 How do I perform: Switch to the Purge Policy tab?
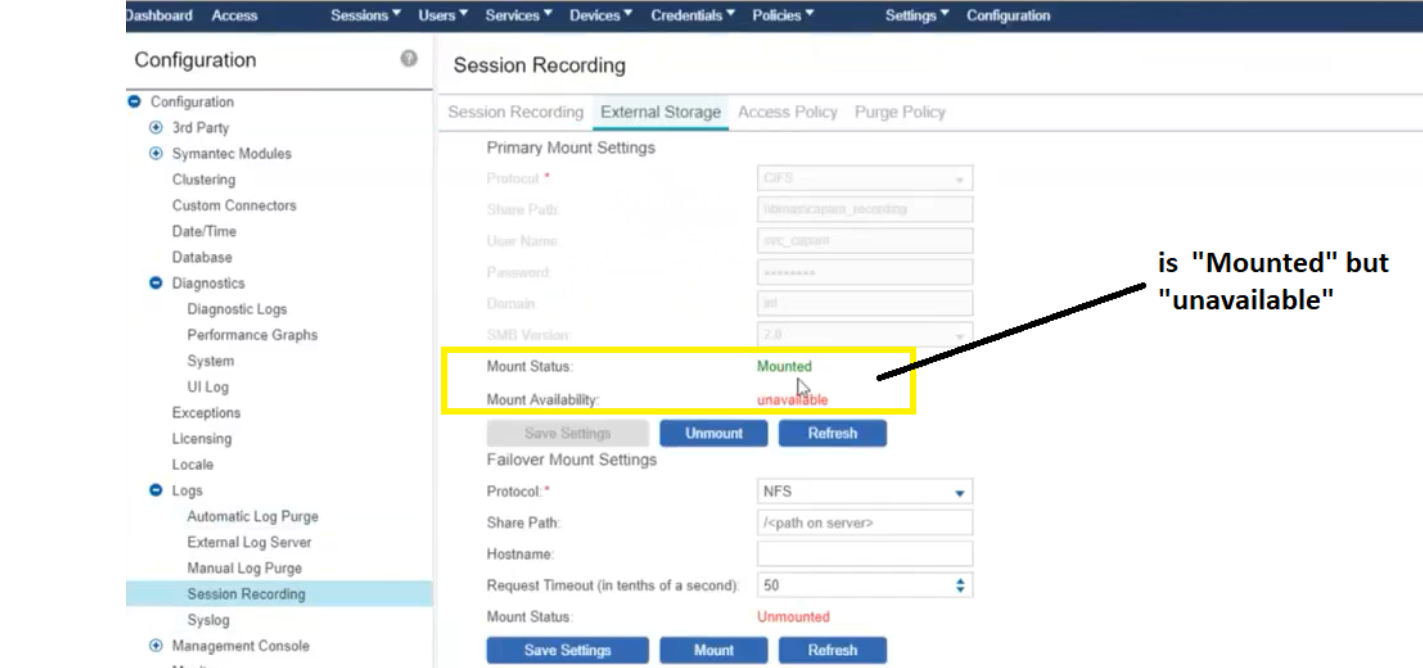[x=899, y=112]
